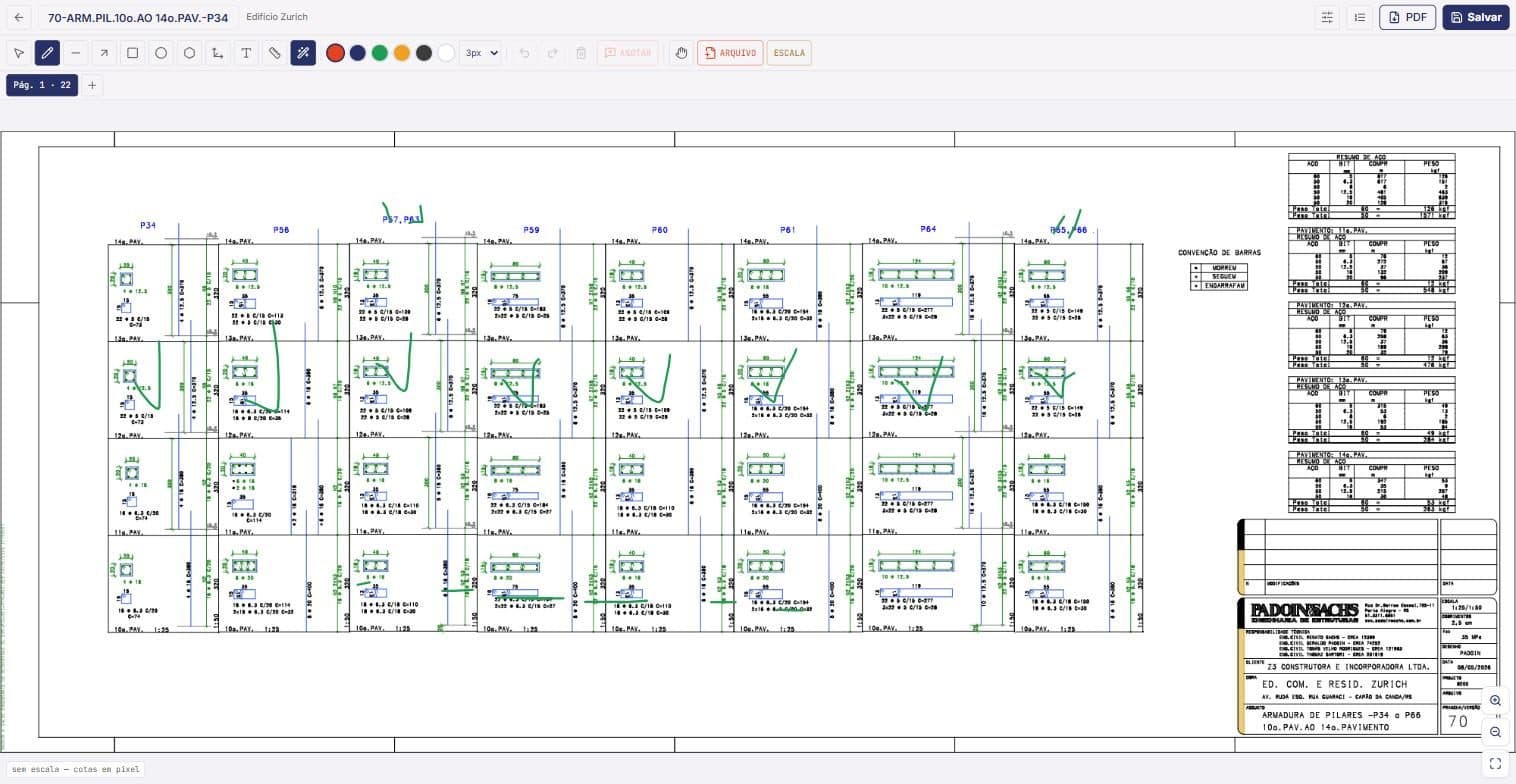Export the drawing with the PDF button
1516x784 pixels.
click(1407, 17)
